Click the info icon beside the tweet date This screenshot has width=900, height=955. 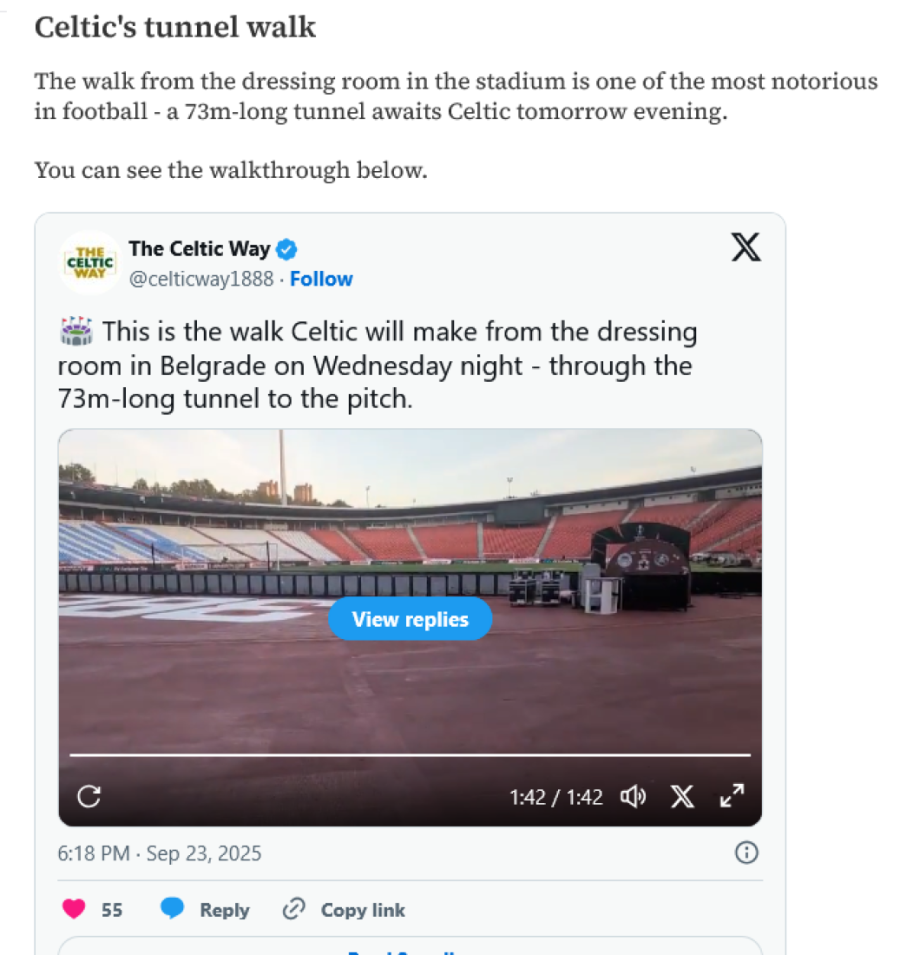point(746,853)
